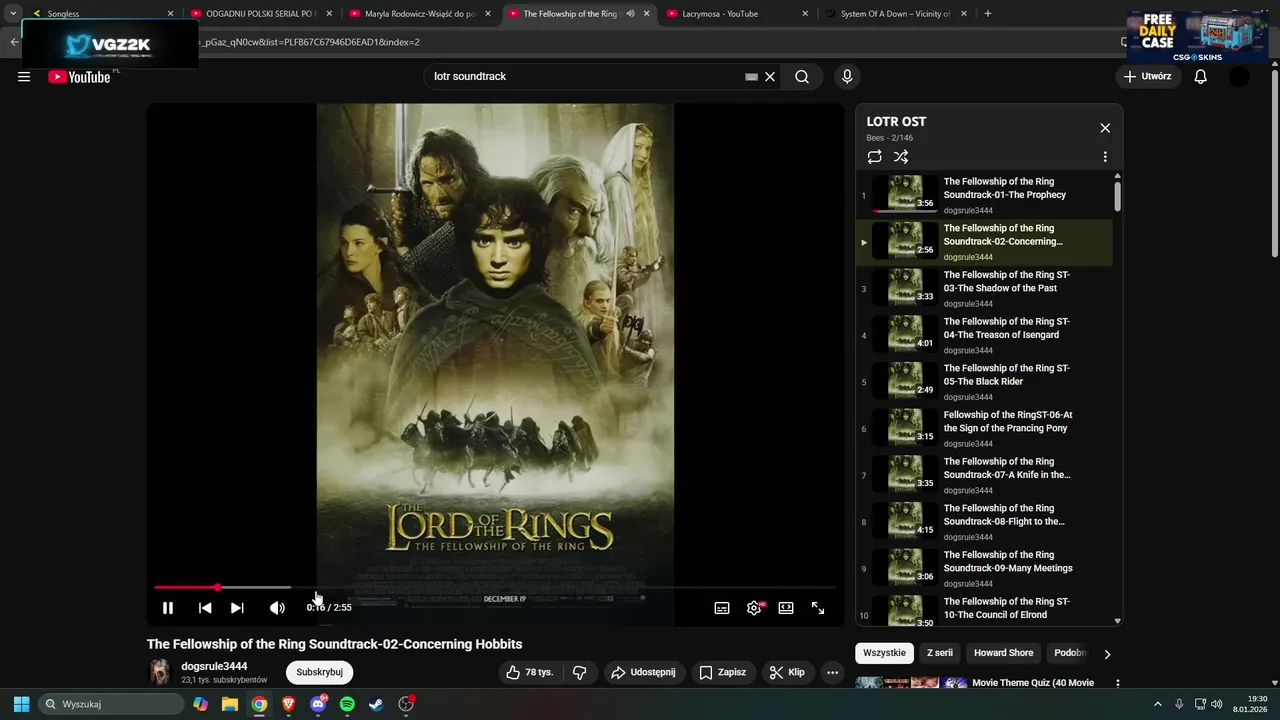Screen dimensions: 1280x720
Task: Open LOTR OST playlist options menu
Action: (x=1105, y=157)
